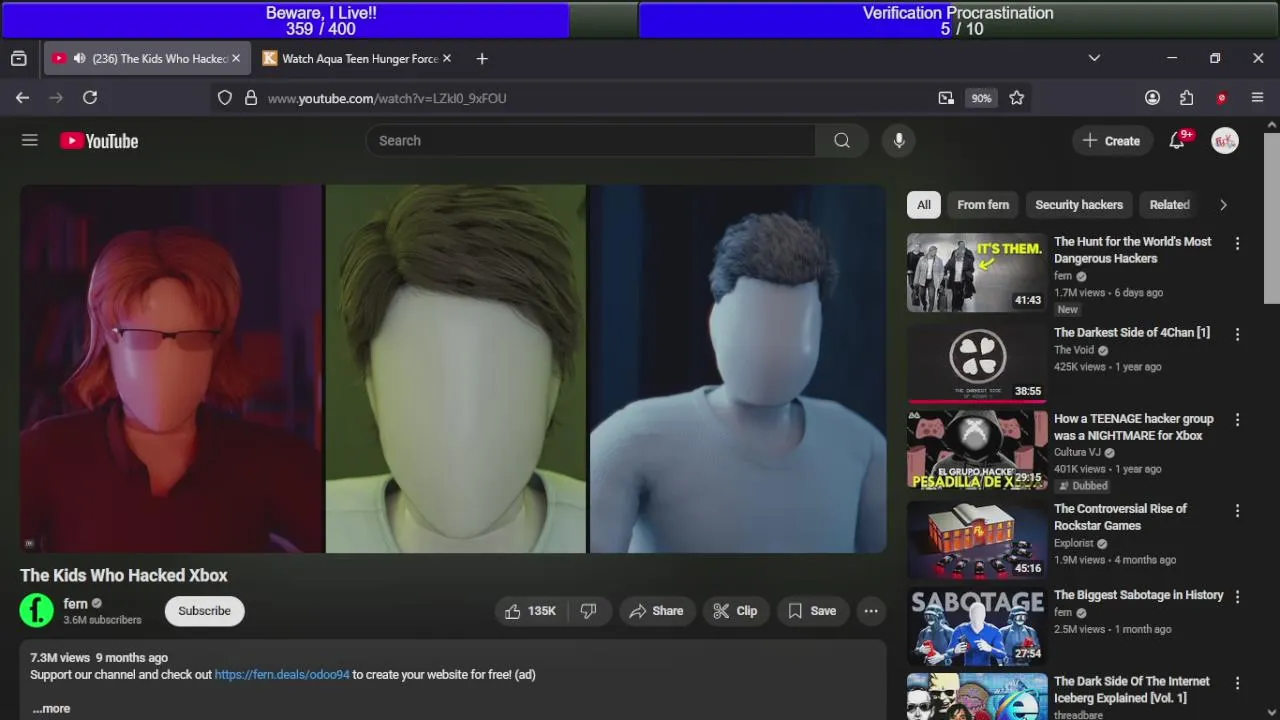Click the Beware, I Live!! progress bar
Viewport: 1280px width, 720px height.
click(321, 20)
